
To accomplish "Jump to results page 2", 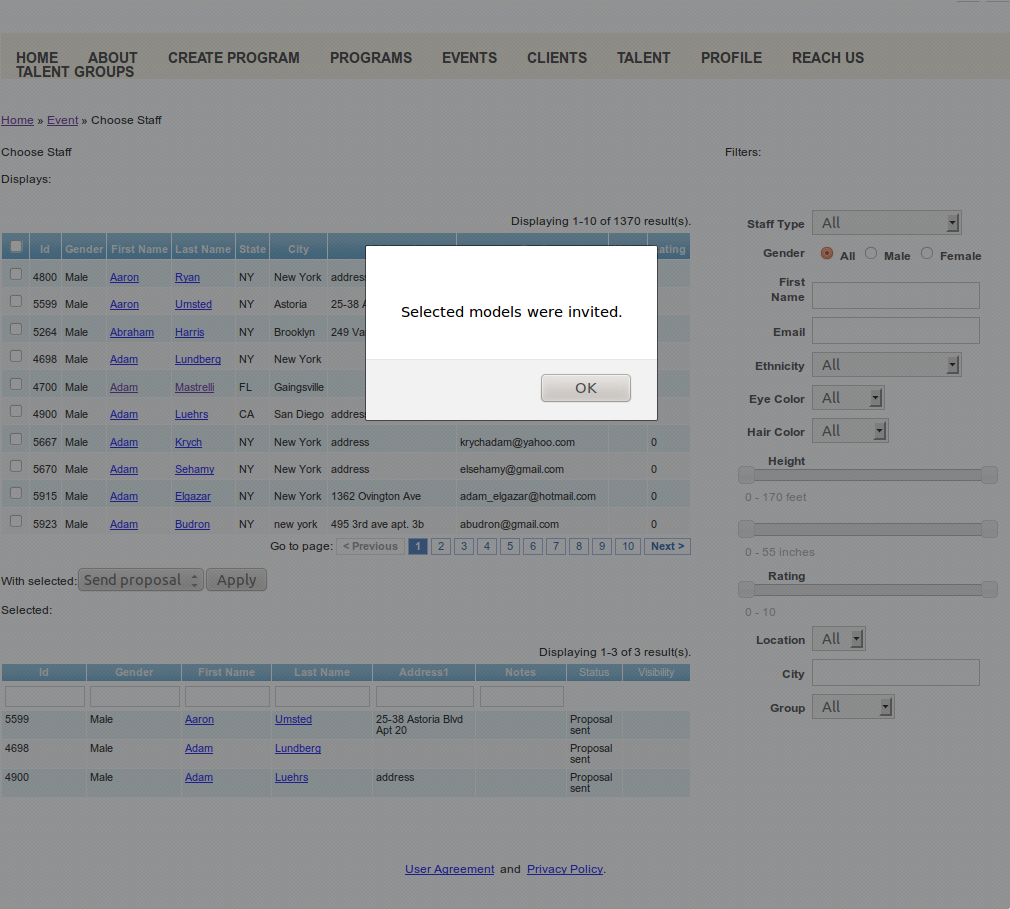I will [x=441, y=546].
